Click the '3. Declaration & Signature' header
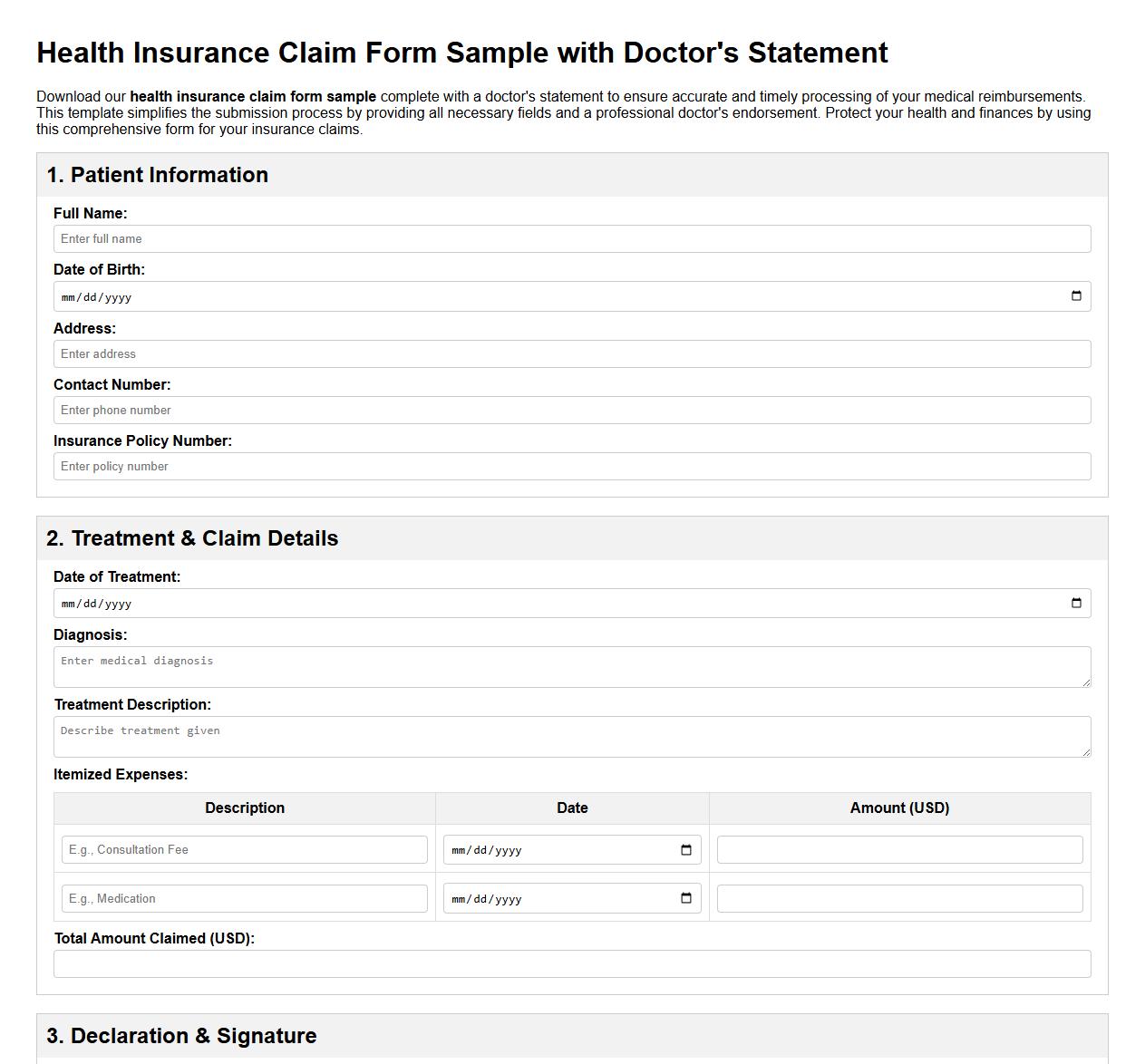The image size is (1145, 1064). 183,1035
